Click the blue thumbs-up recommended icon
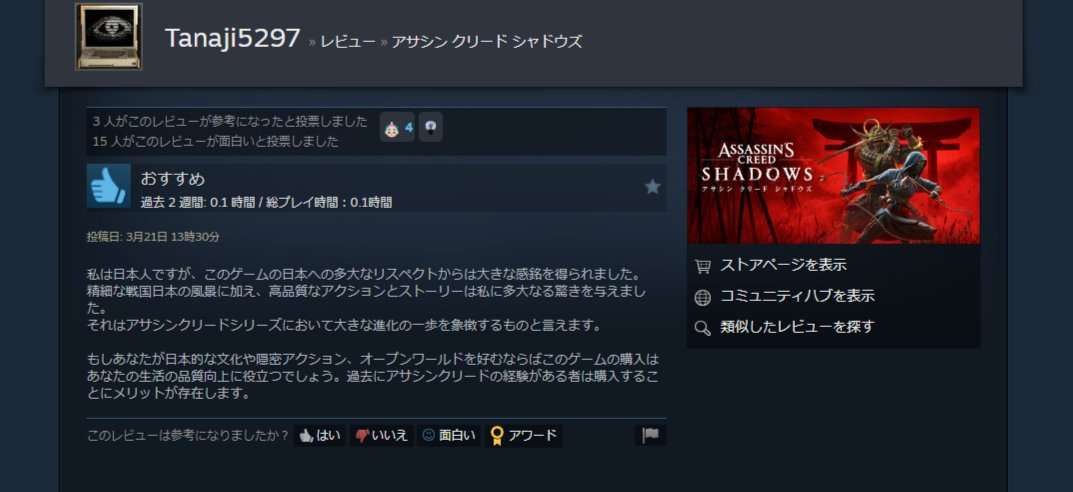Screen dimensions: 1073x492 pyautogui.click(x=109, y=185)
